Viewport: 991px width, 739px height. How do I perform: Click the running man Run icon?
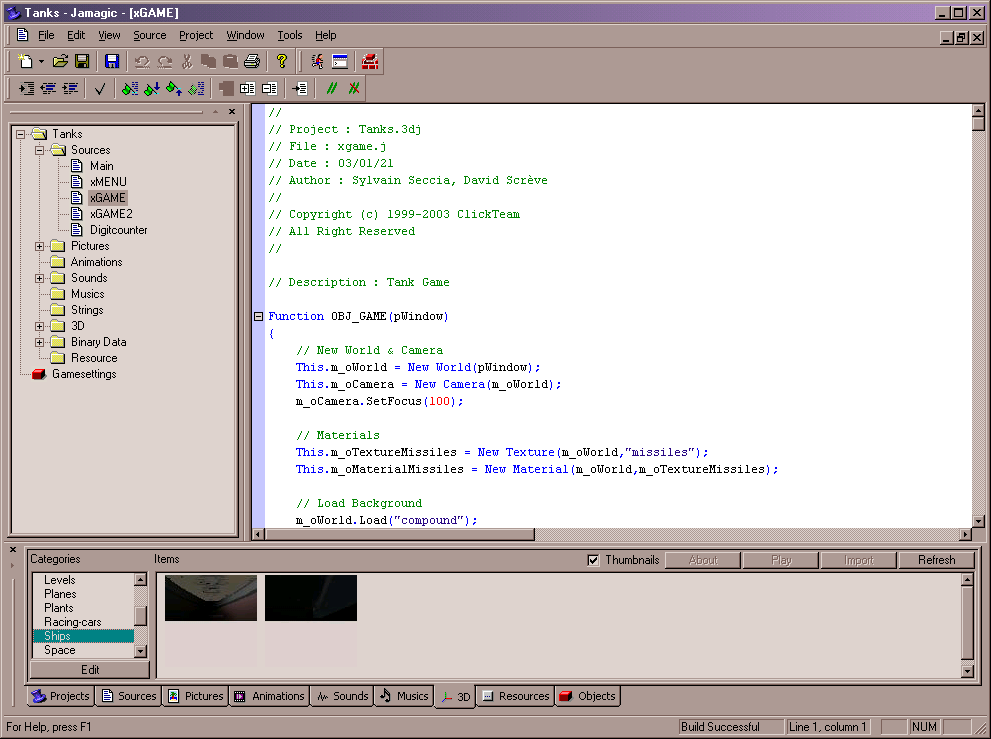317,62
